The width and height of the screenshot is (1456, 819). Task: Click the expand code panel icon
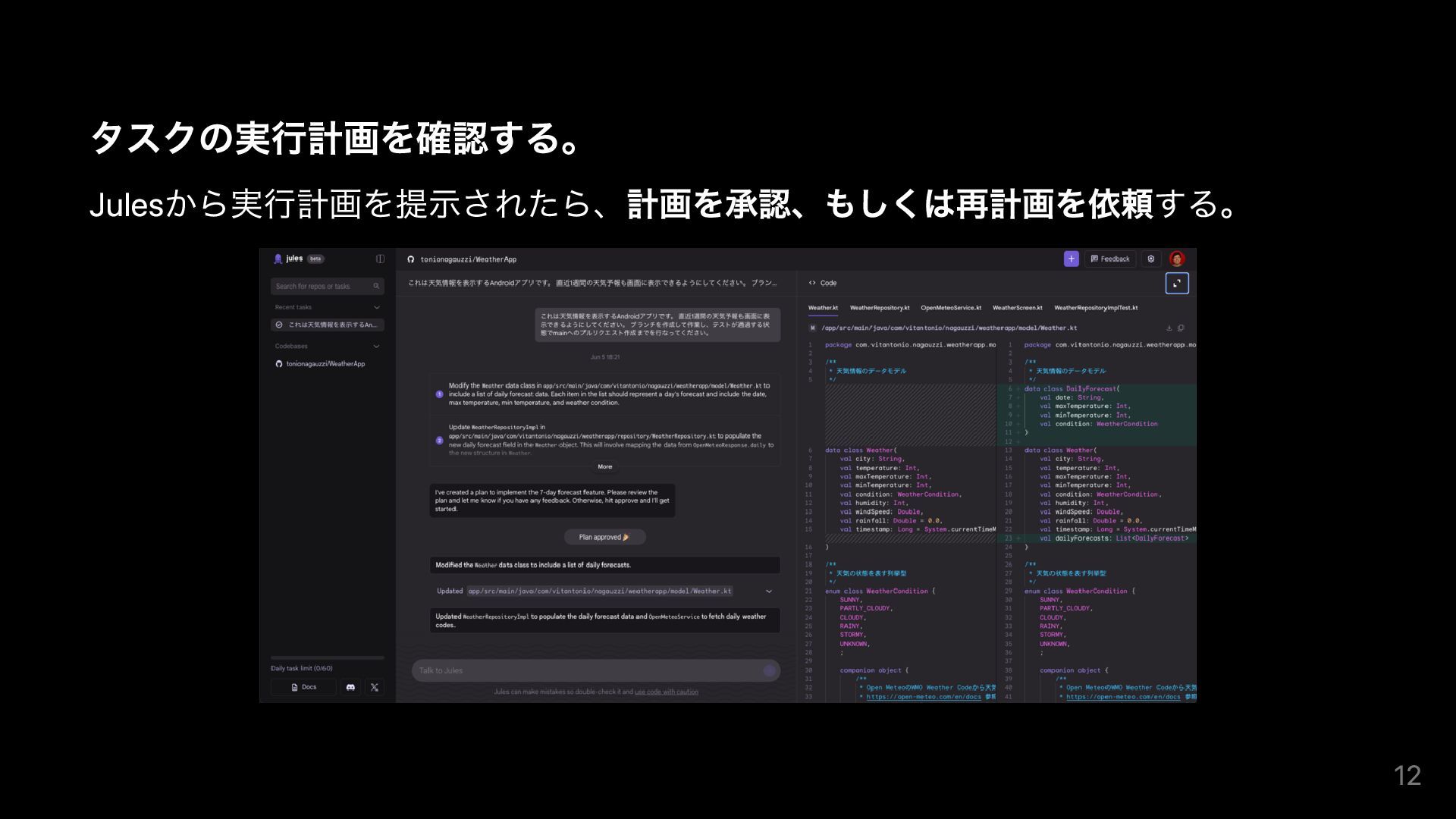click(x=1177, y=283)
